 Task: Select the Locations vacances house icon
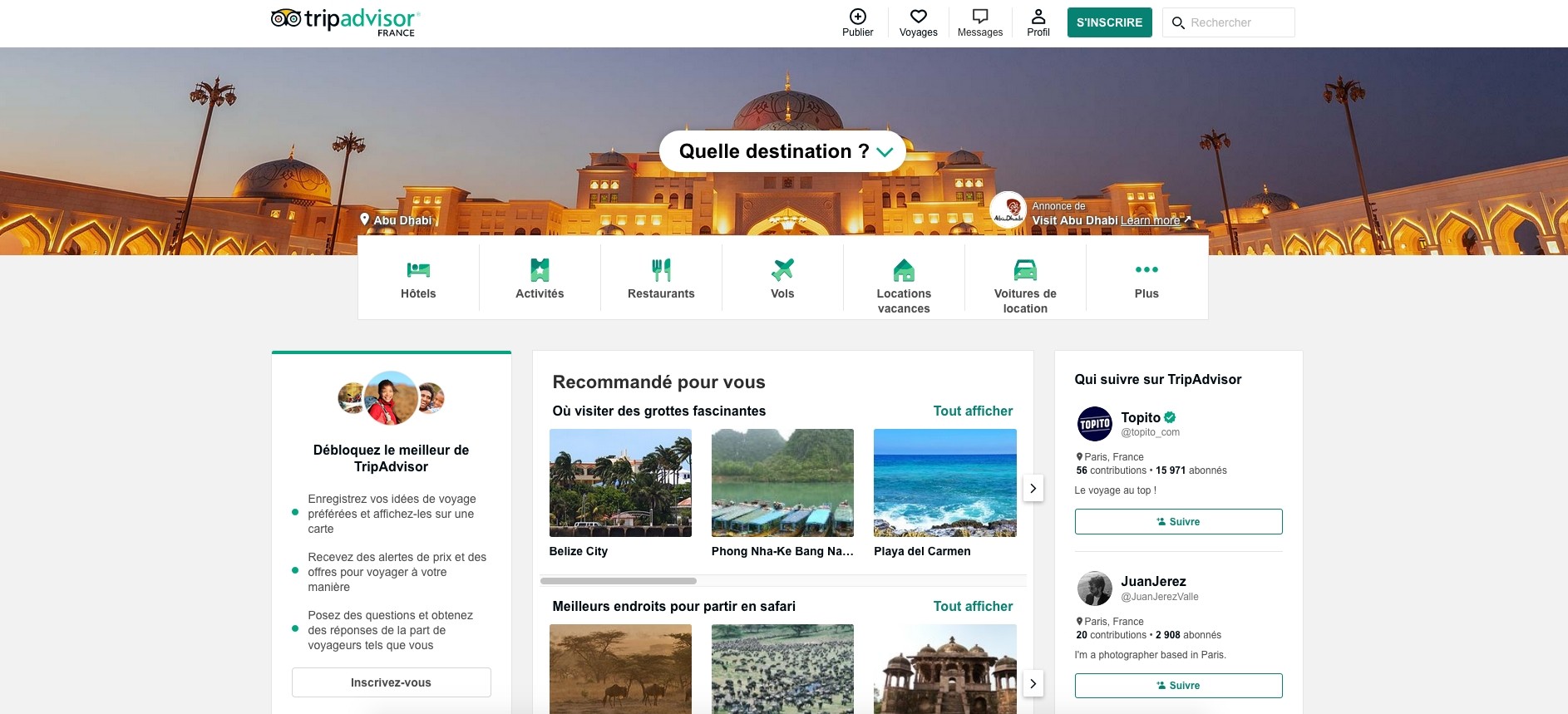[904, 269]
